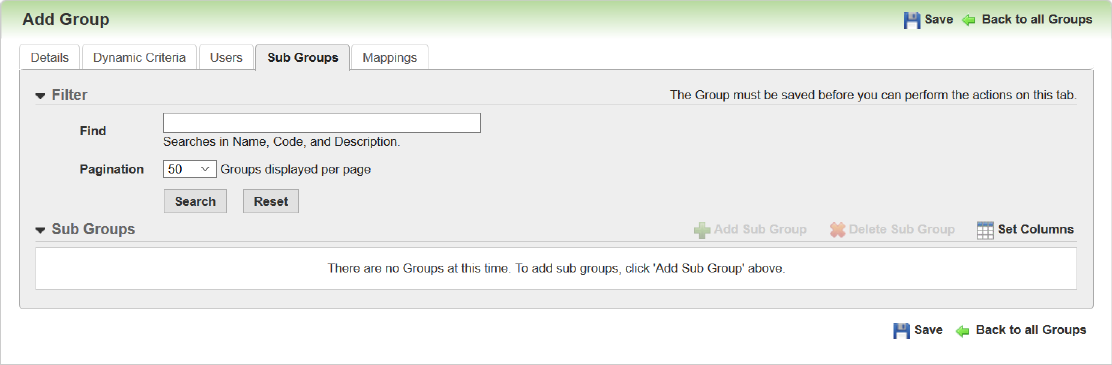Image resolution: width=1112 pixels, height=365 pixels.
Task: Go to the Users tab
Action: (x=226, y=58)
